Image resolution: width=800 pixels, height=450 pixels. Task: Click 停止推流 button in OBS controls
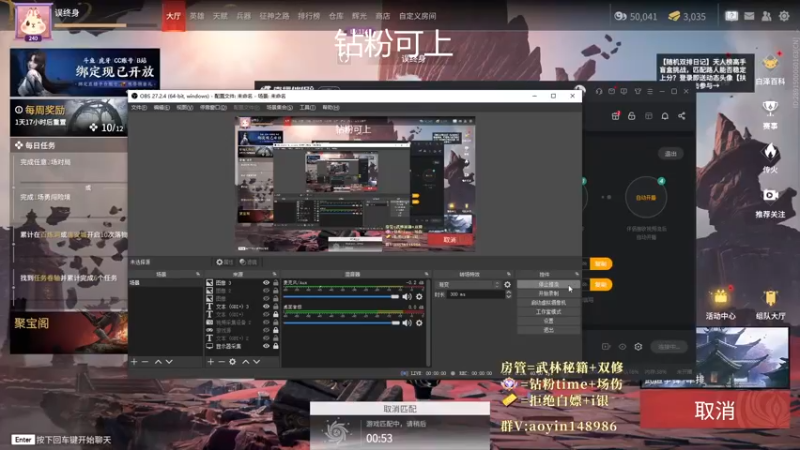pyautogui.click(x=548, y=284)
